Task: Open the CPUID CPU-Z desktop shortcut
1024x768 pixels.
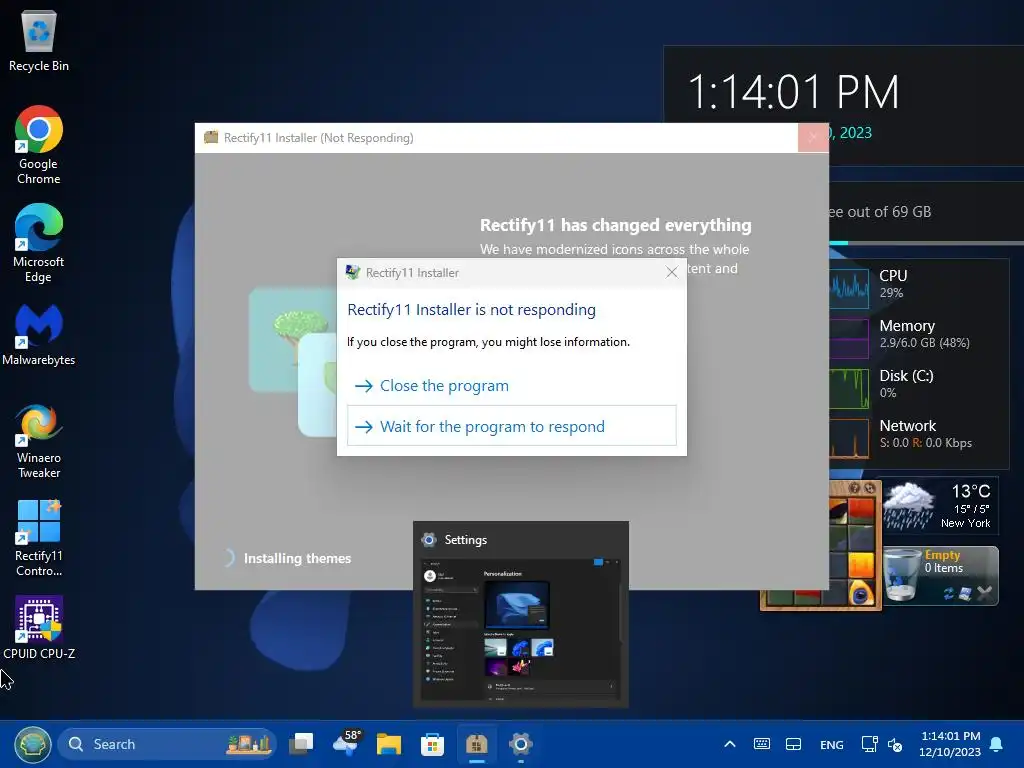Action: tap(39, 627)
